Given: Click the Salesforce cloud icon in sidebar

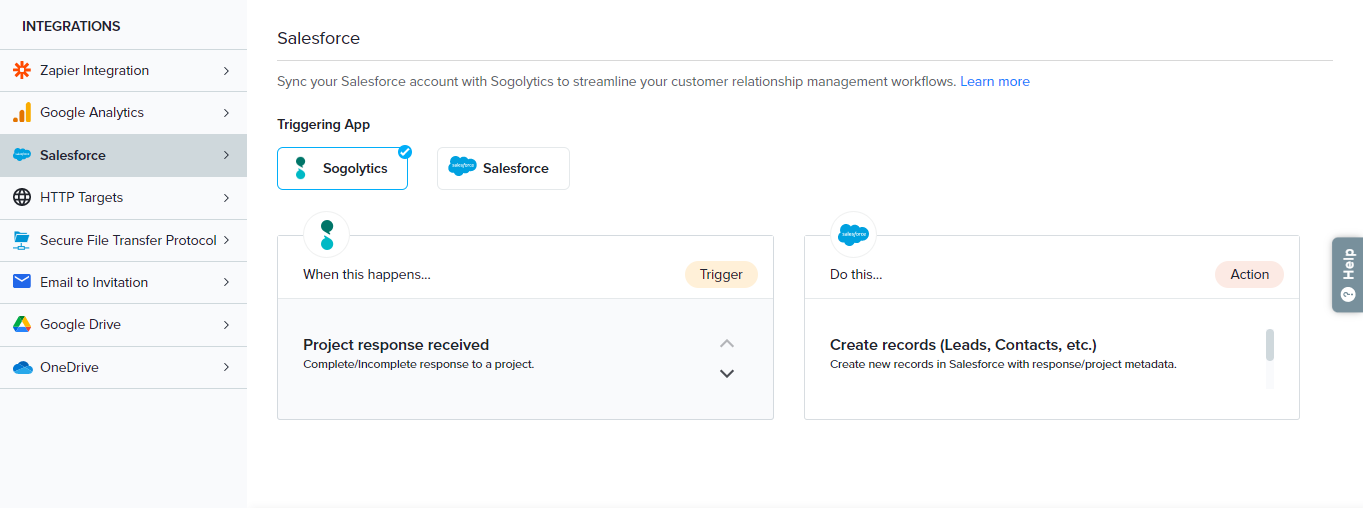Looking at the screenshot, I should [22, 156].
